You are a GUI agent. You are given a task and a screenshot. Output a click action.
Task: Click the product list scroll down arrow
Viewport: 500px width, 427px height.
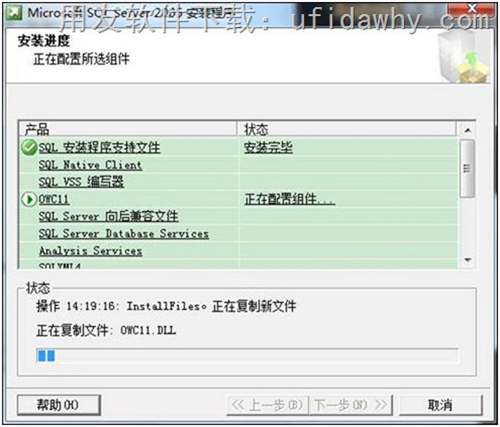[x=468, y=260]
